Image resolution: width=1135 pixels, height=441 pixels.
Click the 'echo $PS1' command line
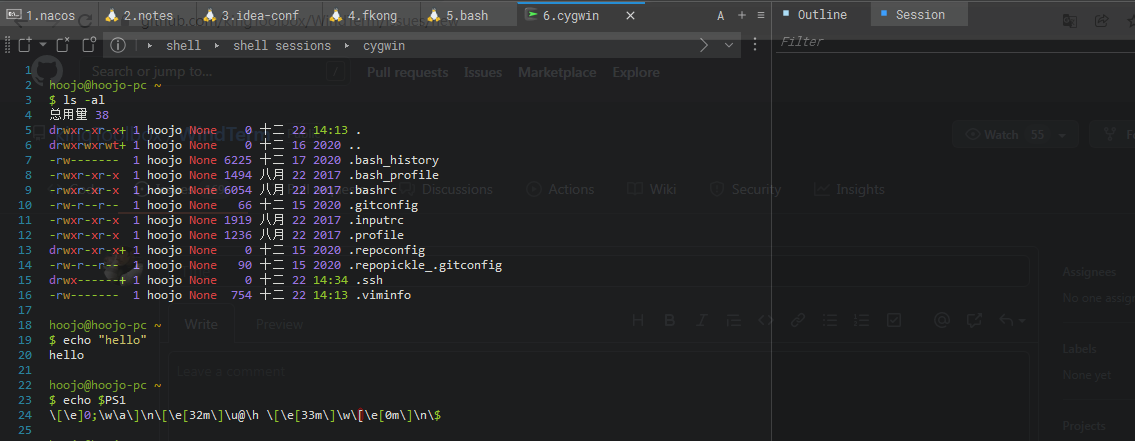coord(94,400)
